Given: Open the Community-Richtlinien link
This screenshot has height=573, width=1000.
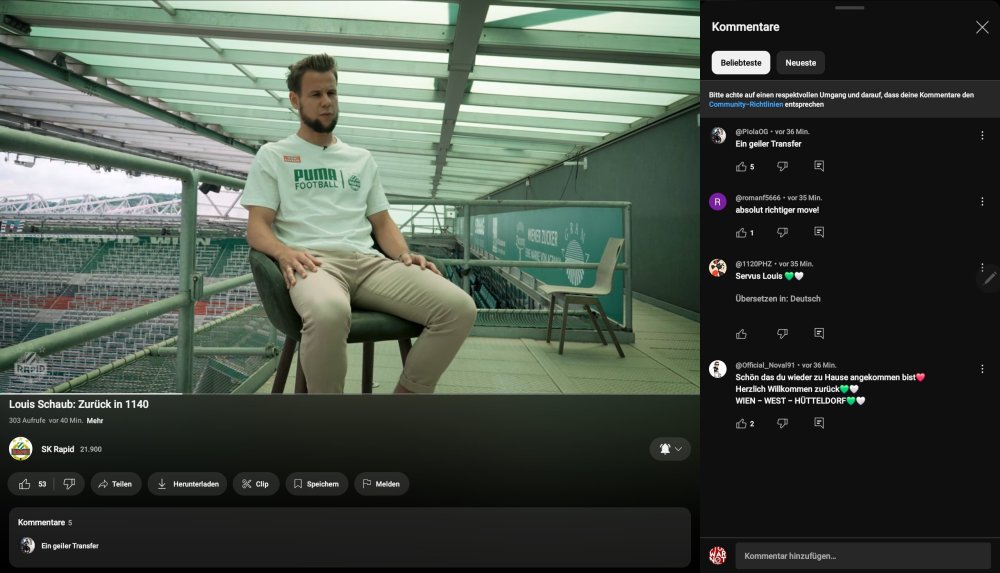Looking at the screenshot, I should click(x=746, y=105).
